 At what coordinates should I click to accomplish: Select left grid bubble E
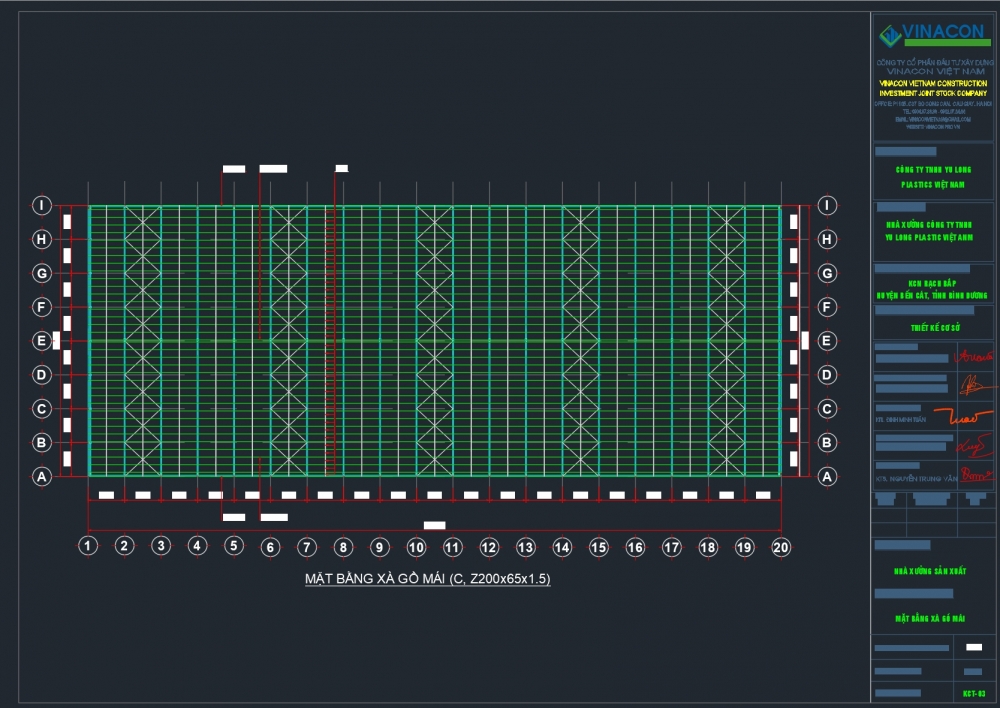pos(42,341)
